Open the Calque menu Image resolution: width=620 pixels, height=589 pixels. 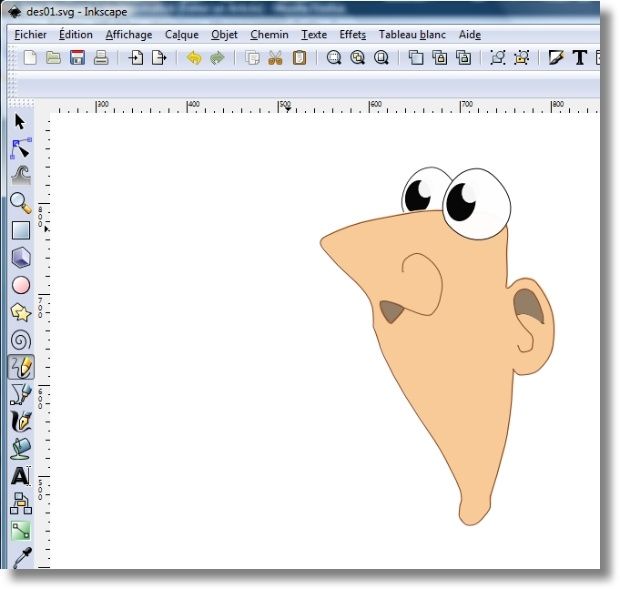pyautogui.click(x=181, y=35)
